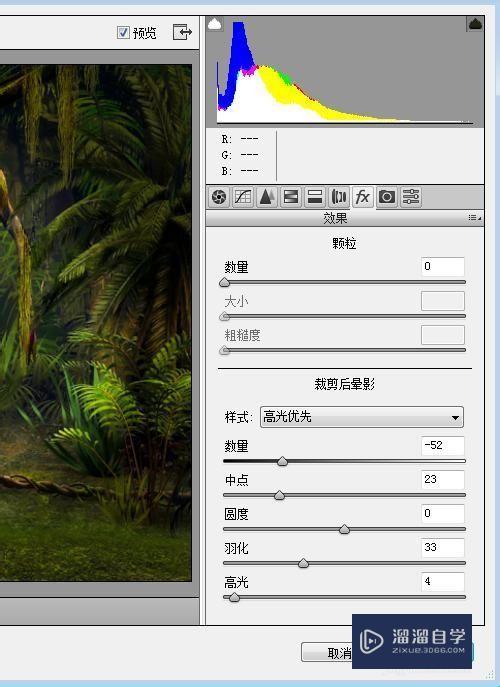Click the 羽化 label
The image size is (500, 687).
tap(236, 548)
